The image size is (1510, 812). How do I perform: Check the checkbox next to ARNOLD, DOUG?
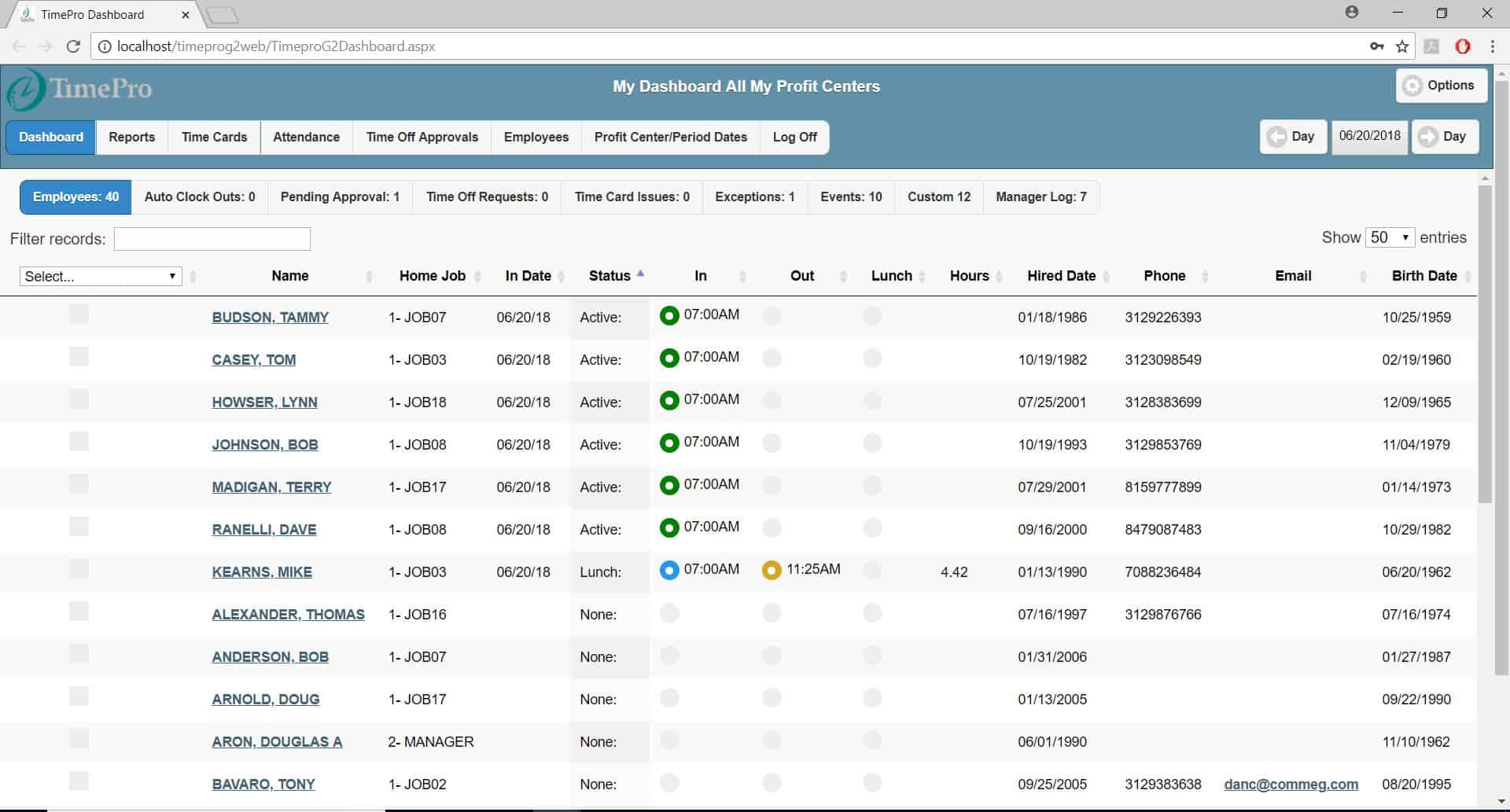click(79, 696)
